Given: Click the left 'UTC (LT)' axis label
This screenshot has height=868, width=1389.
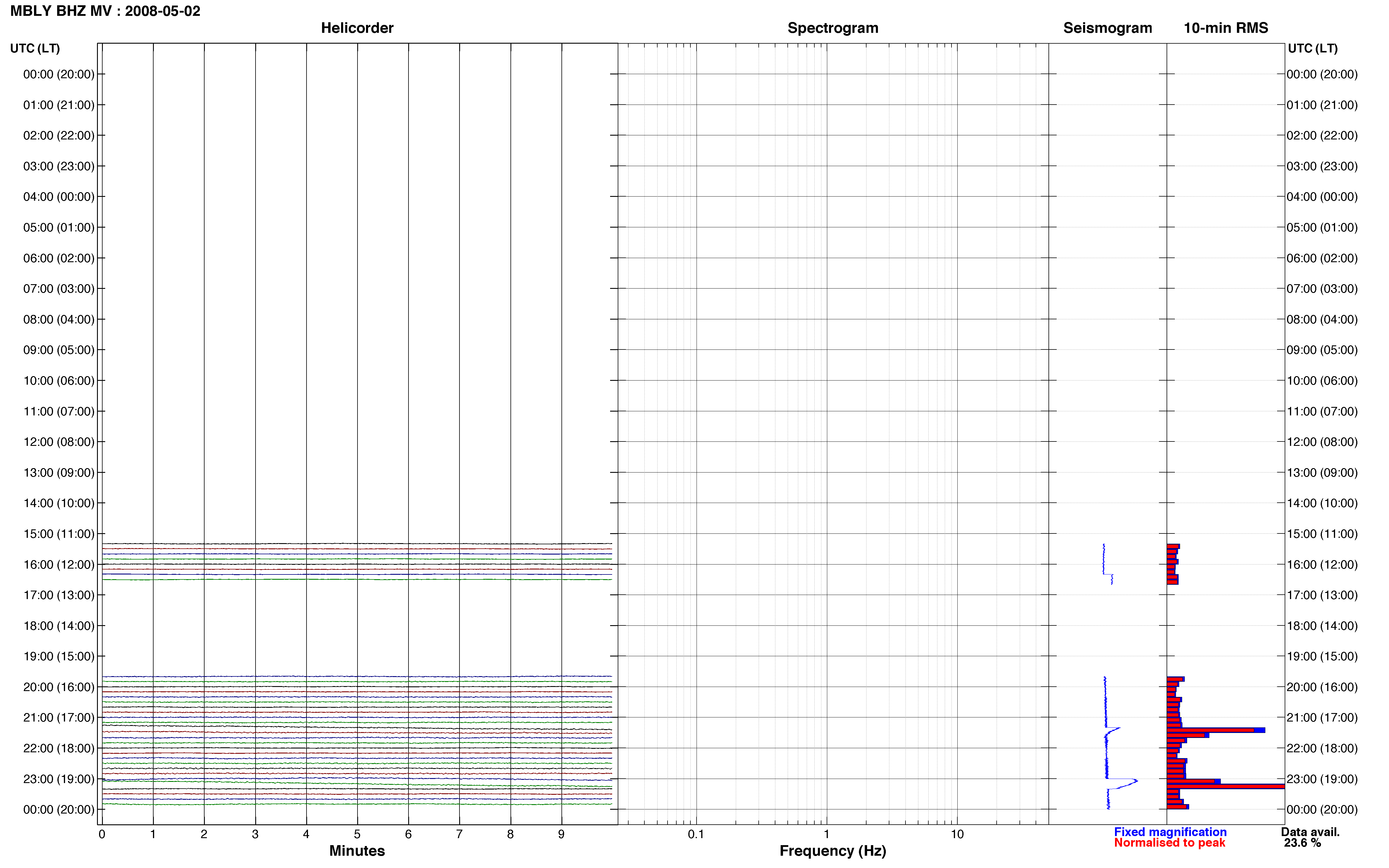Looking at the screenshot, I should point(35,48).
